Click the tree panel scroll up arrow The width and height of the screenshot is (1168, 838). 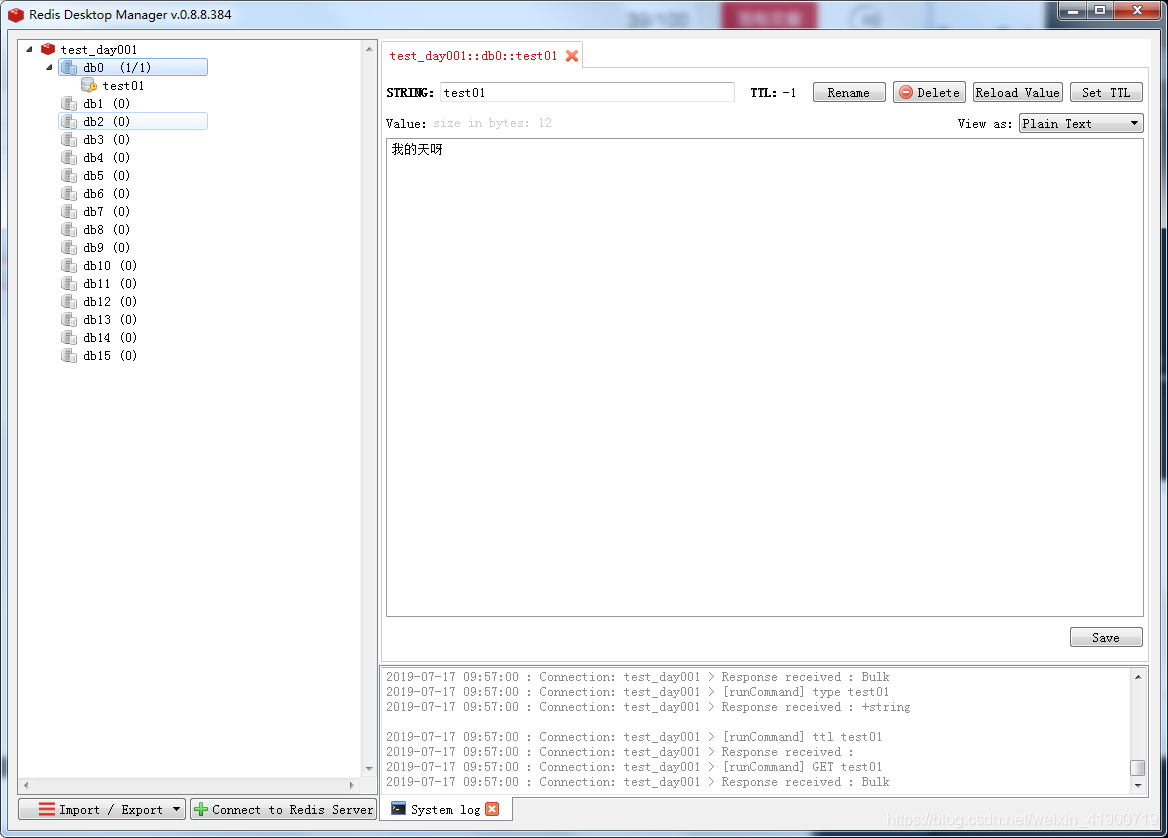(x=369, y=49)
